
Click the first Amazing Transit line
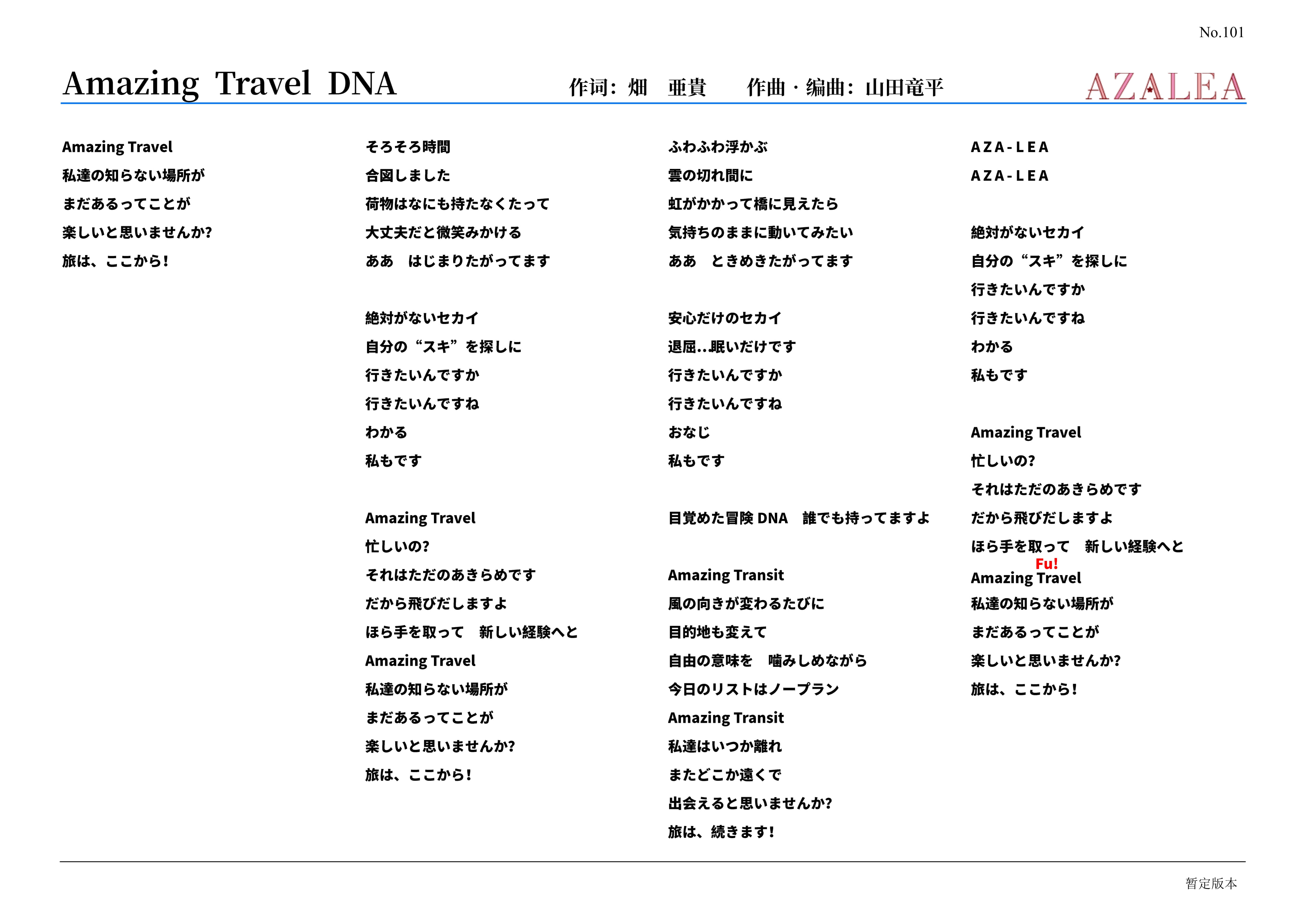point(726,575)
